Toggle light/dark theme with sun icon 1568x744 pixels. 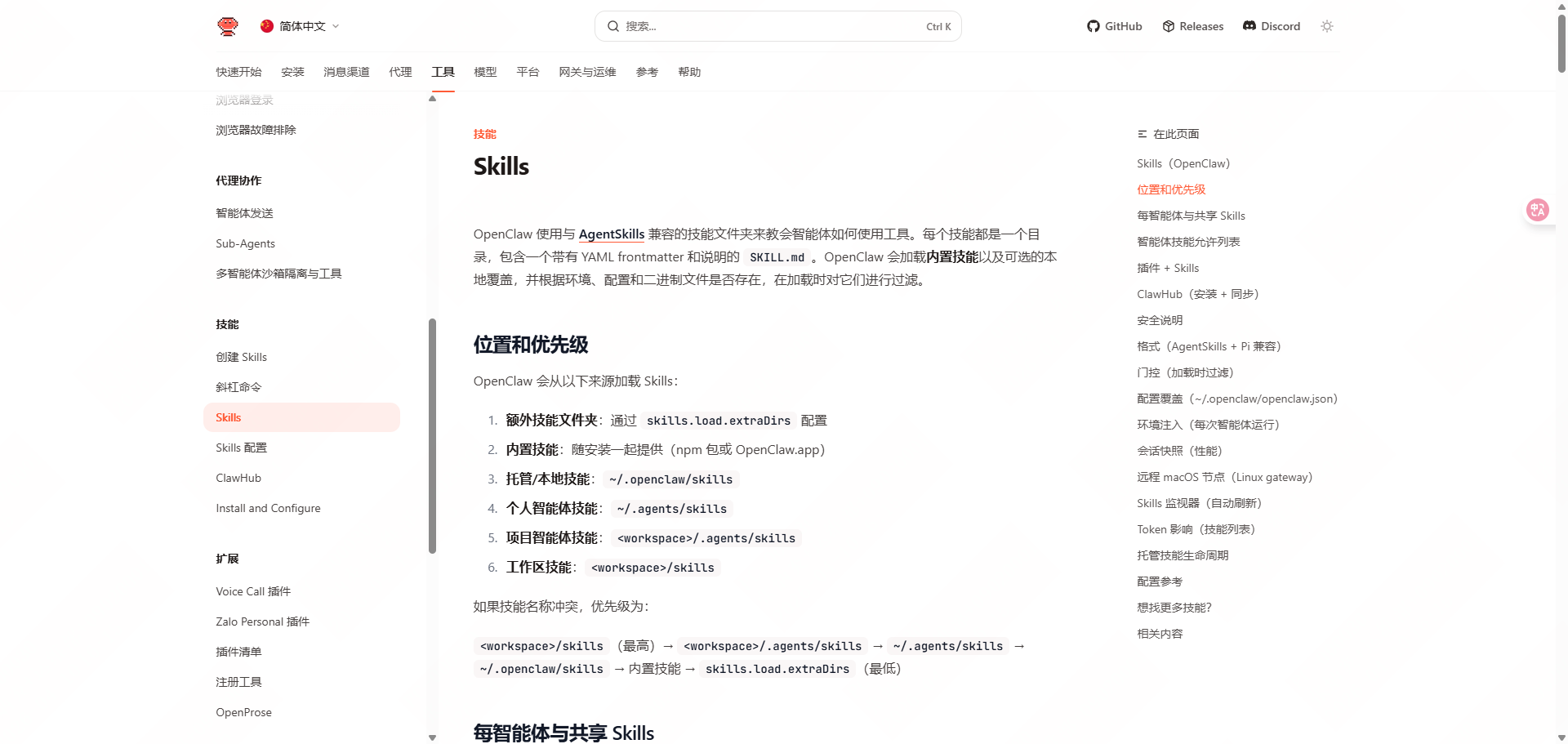pos(1326,25)
